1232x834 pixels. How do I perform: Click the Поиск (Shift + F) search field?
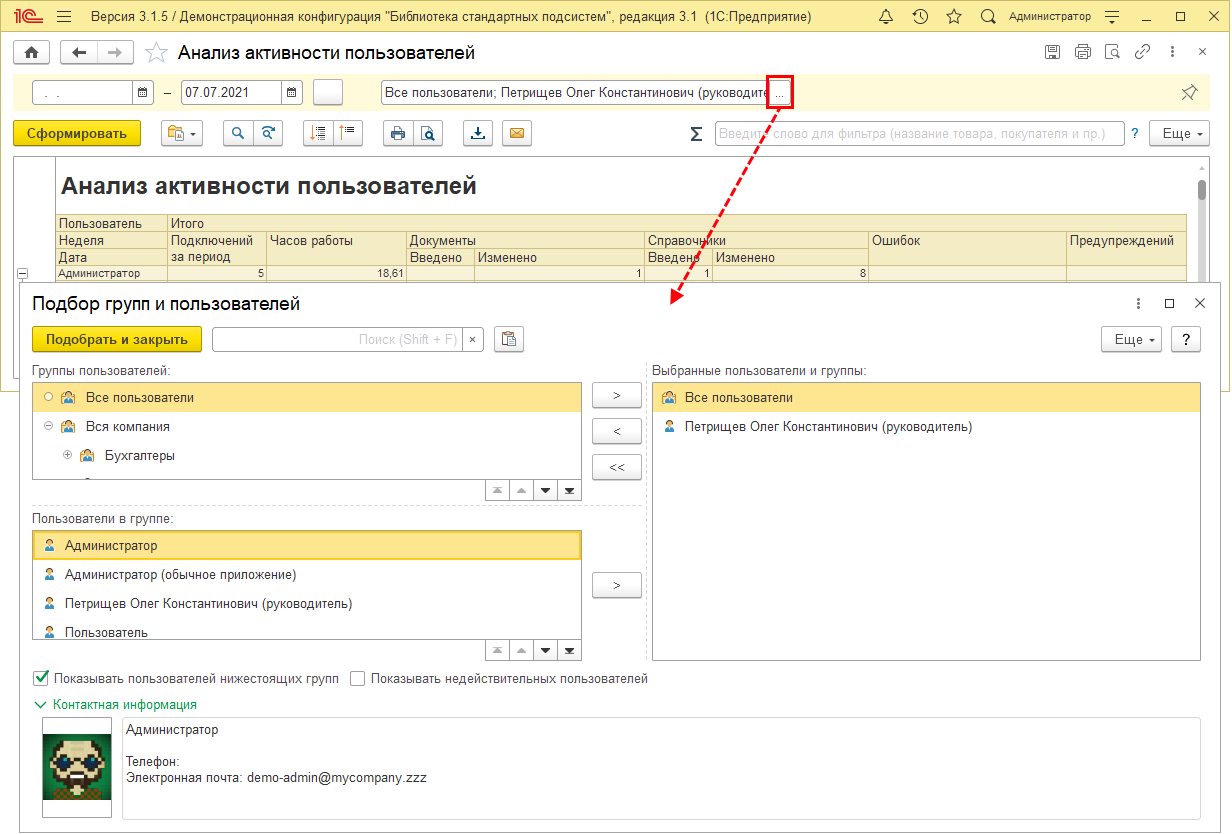tap(337, 339)
